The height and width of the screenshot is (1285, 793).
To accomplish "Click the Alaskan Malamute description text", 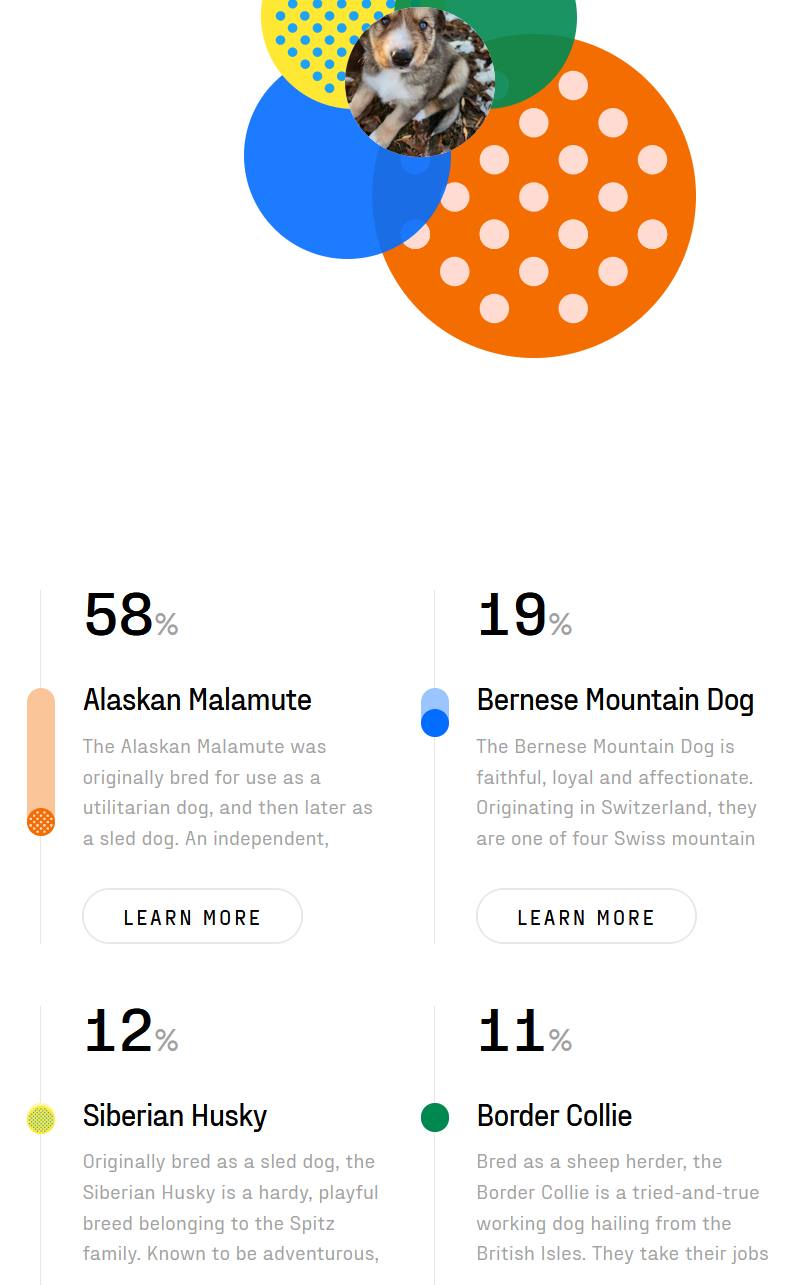I will coord(228,792).
